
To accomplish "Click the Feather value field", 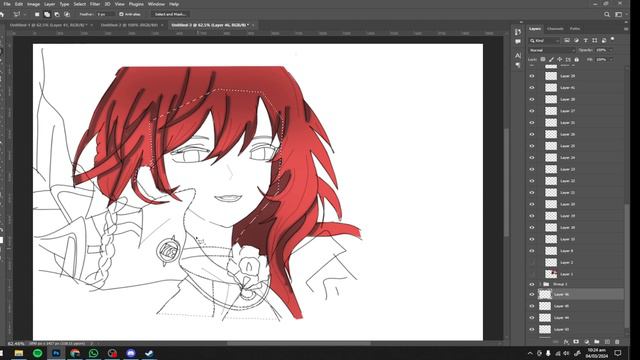I will (104, 14).
